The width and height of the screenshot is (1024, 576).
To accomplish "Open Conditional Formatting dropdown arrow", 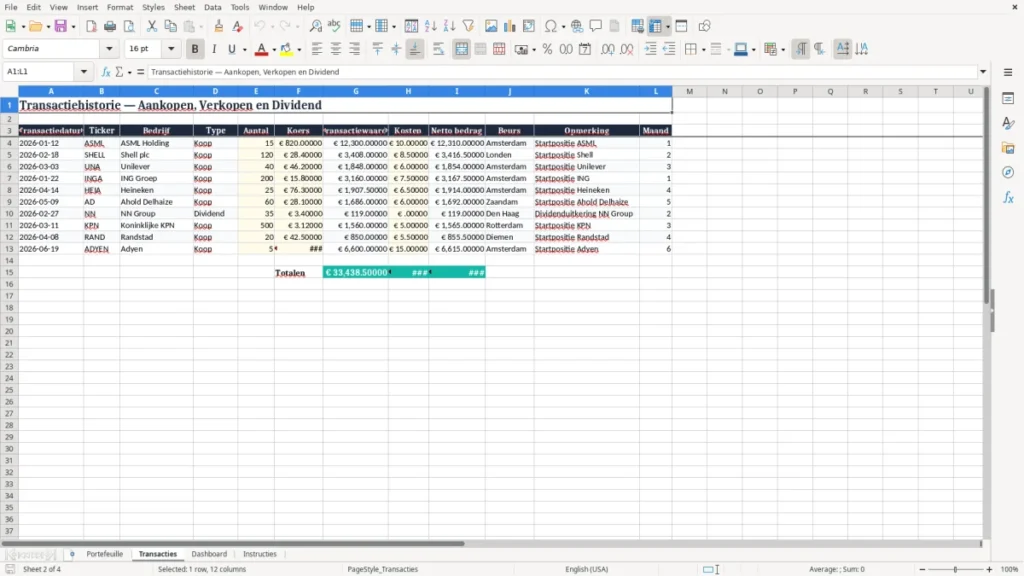I will point(782,50).
